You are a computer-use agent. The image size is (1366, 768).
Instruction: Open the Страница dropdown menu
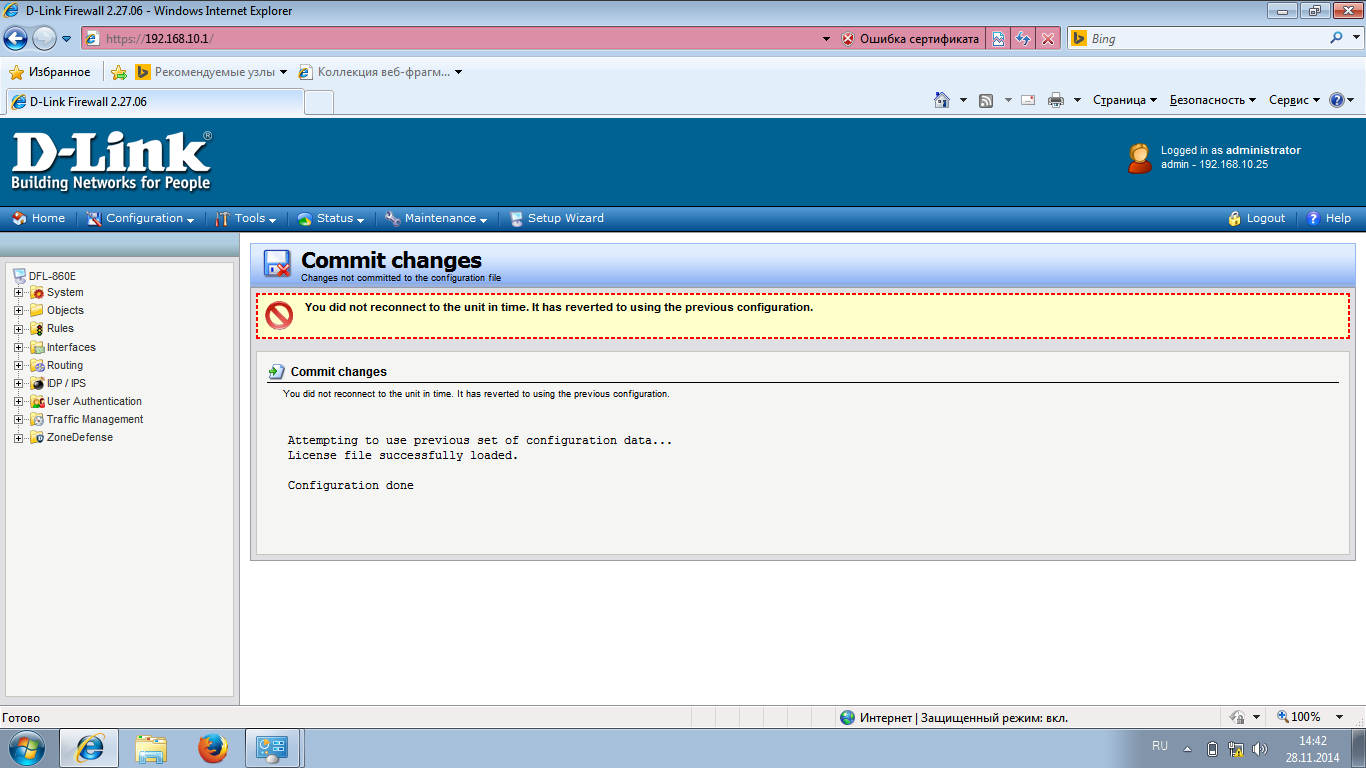coord(1125,100)
